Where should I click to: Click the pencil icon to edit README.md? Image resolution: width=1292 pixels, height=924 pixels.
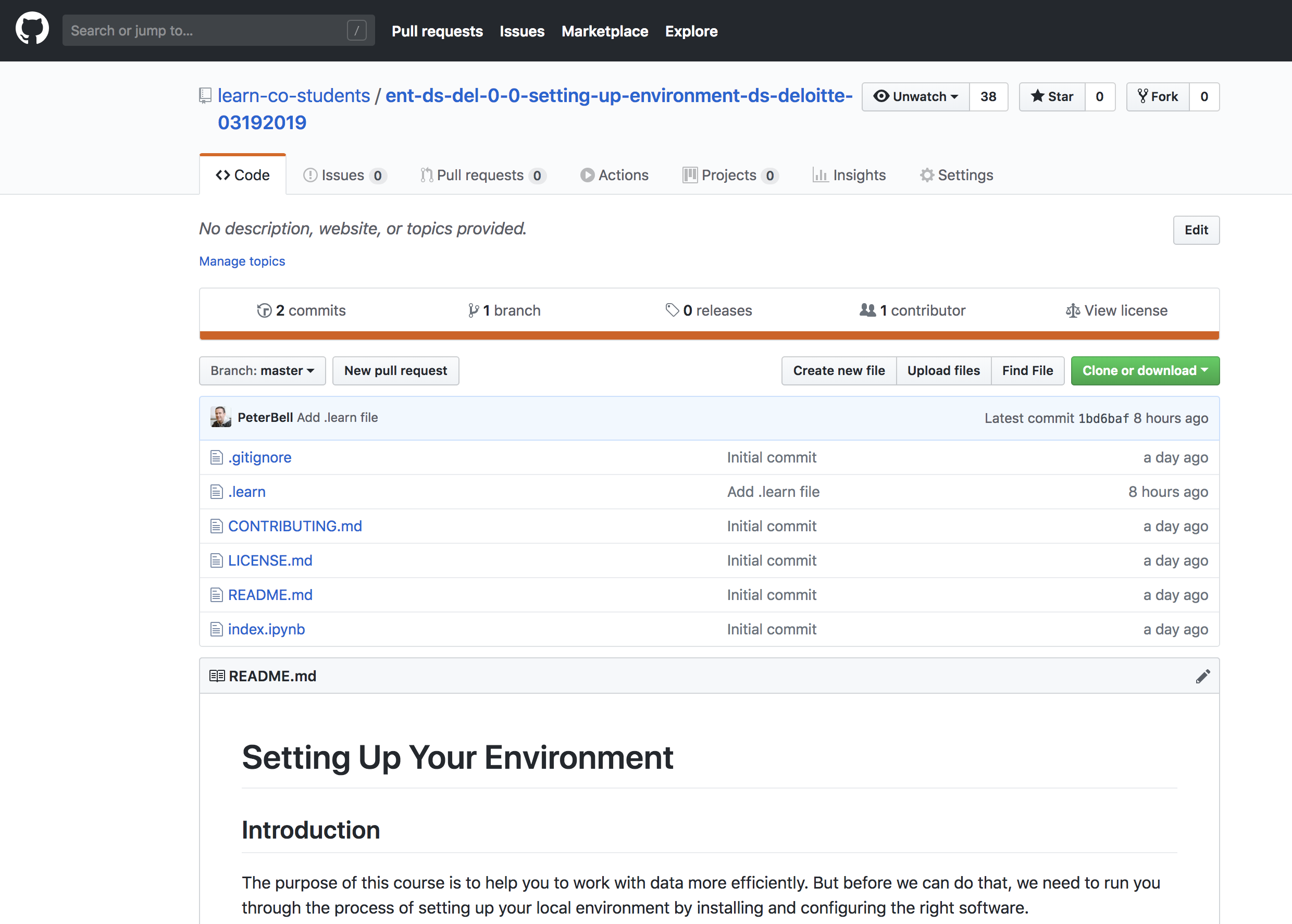(1203, 676)
